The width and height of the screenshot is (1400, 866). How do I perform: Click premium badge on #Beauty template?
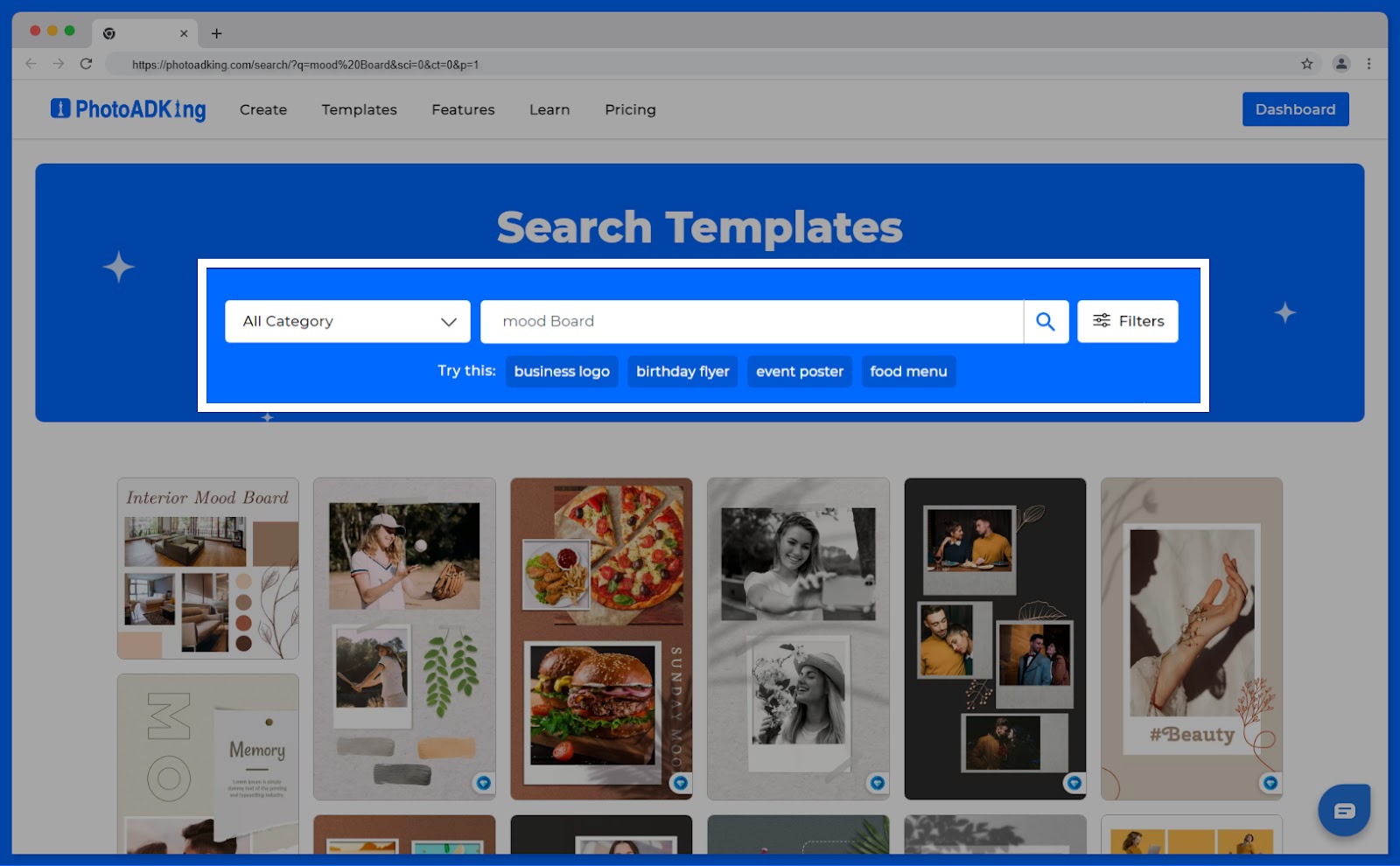(1270, 783)
